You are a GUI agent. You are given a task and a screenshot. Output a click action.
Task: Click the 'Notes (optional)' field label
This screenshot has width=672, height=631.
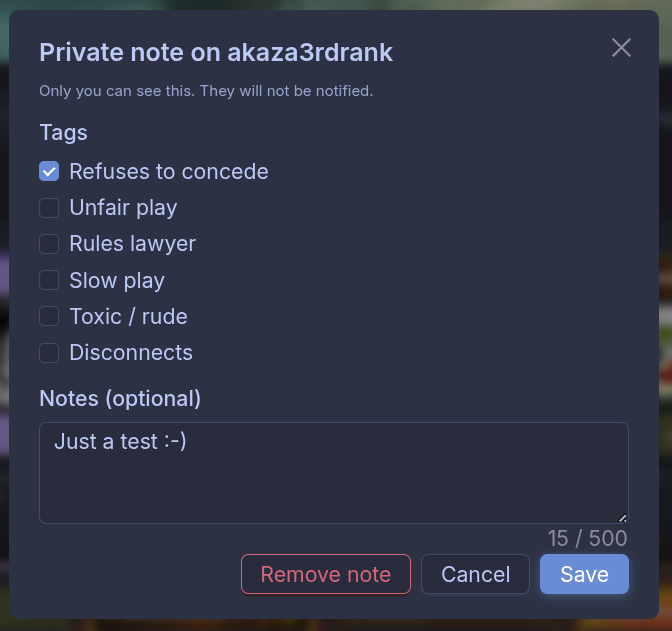point(120,398)
